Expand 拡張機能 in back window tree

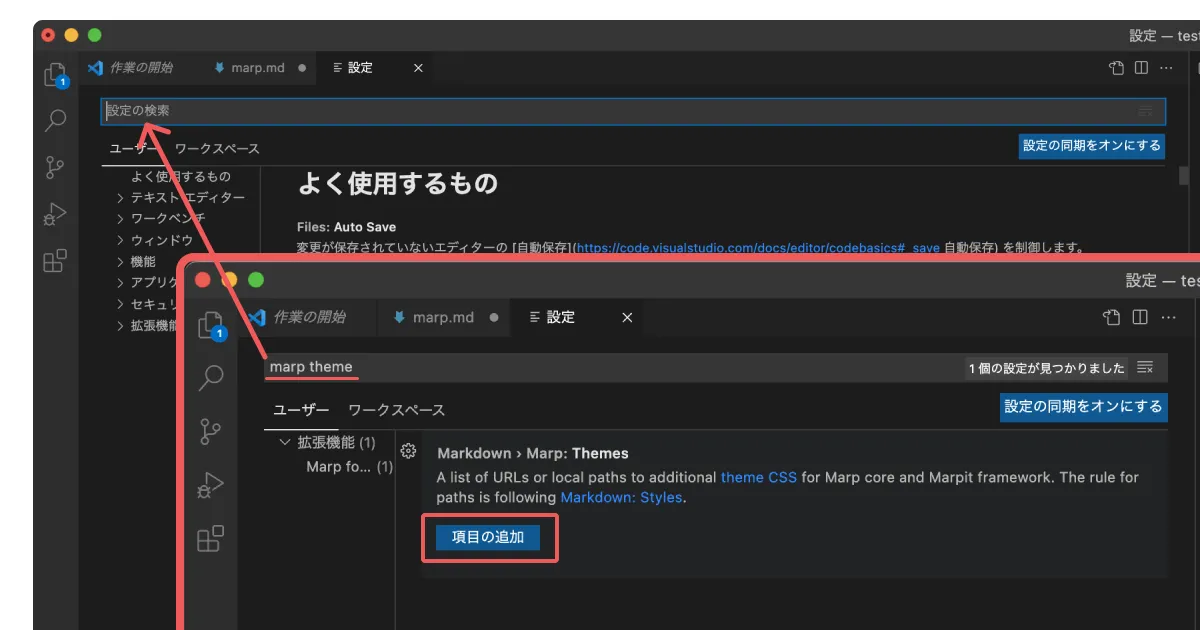(146, 325)
